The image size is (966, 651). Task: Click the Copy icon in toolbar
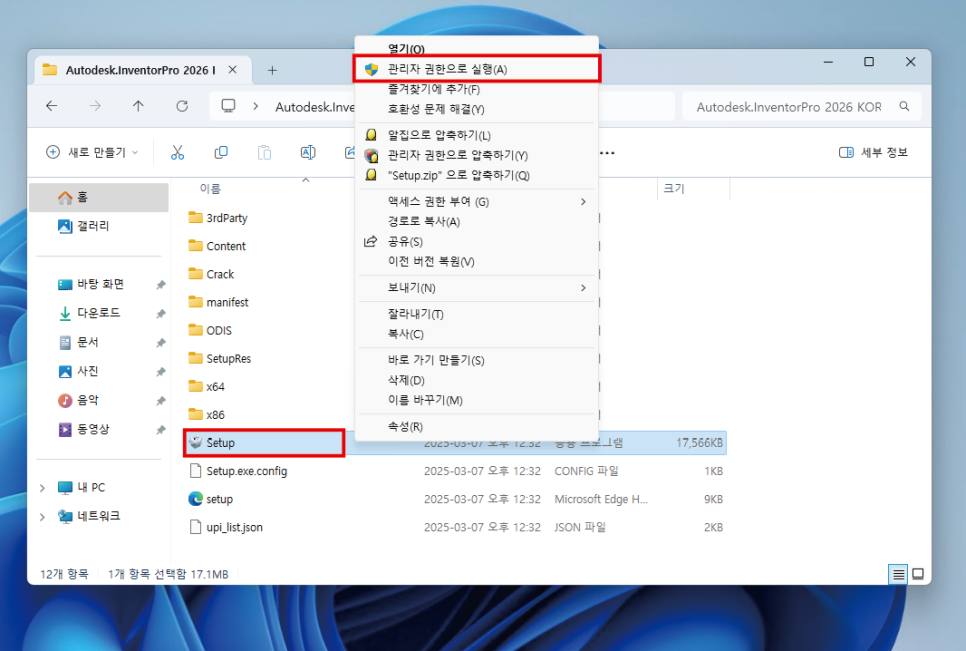221,152
